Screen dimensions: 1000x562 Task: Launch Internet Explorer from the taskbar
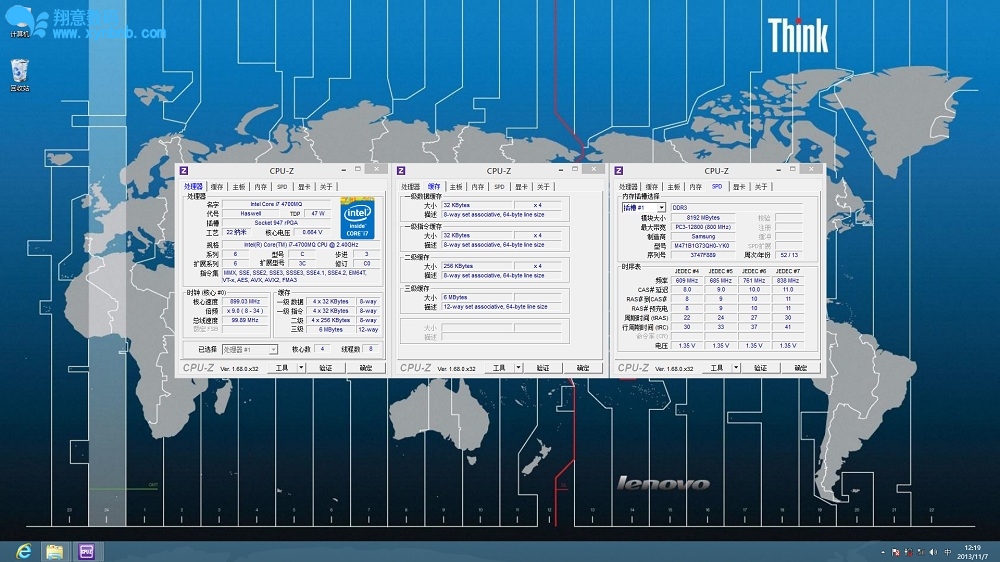(24, 552)
